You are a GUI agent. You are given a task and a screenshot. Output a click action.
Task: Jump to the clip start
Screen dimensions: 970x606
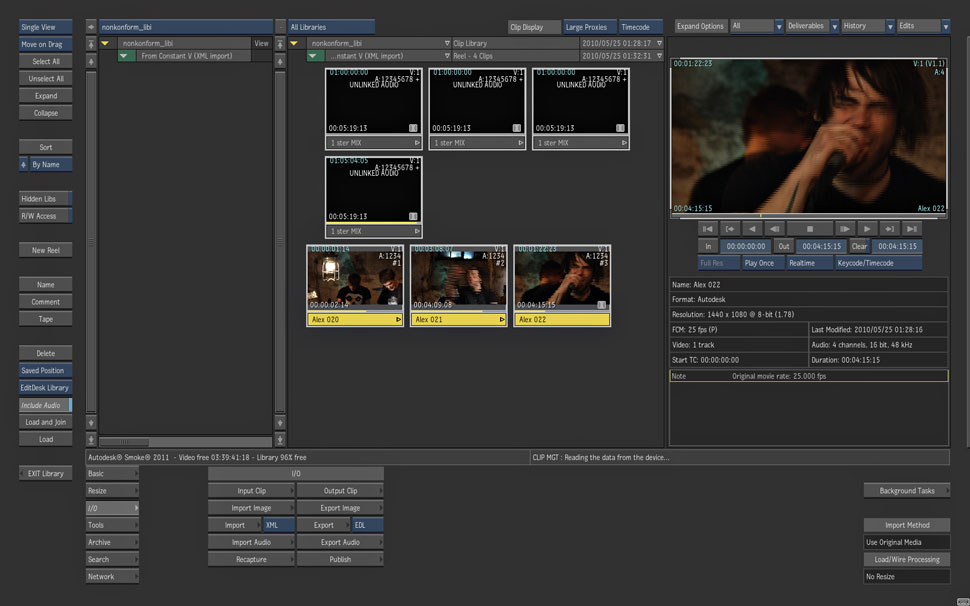pos(707,229)
